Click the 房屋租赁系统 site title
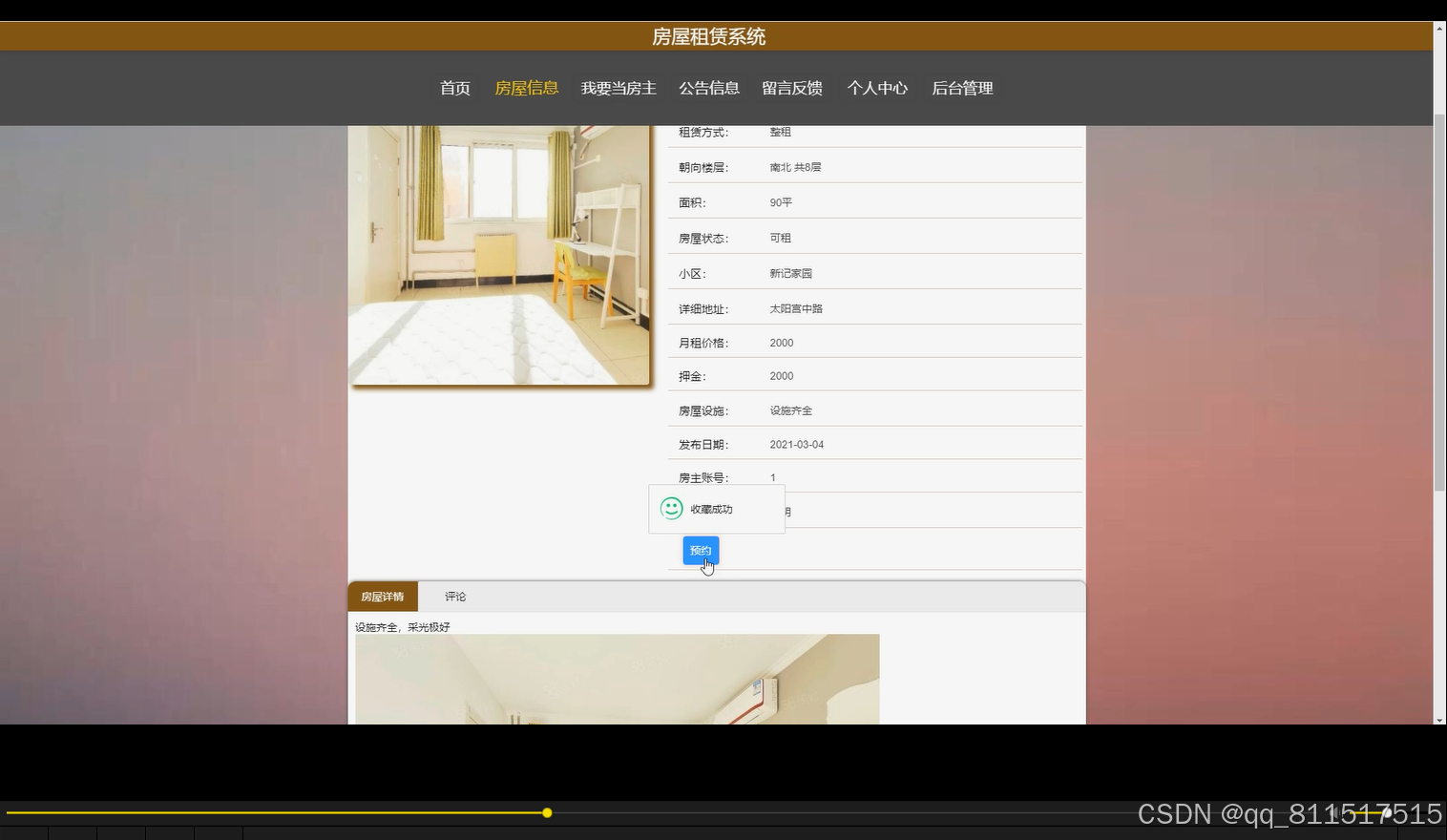The width and height of the screenshot is (1447, 840). [709, 35]
